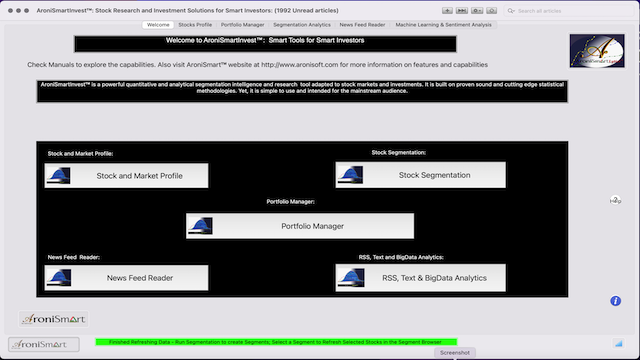Open the large Portfolio Manager button
The image size is (640, 360).
(x=300, y=226)
